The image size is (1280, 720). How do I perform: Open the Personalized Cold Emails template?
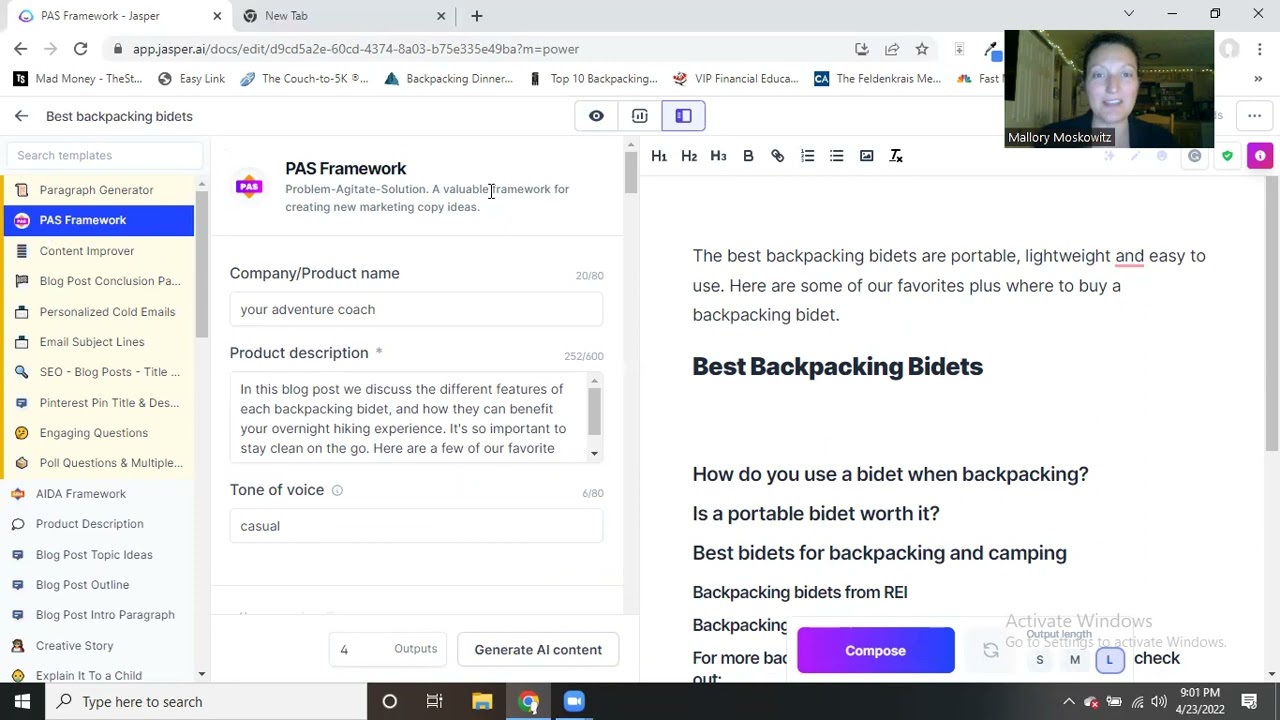point(97,312)
